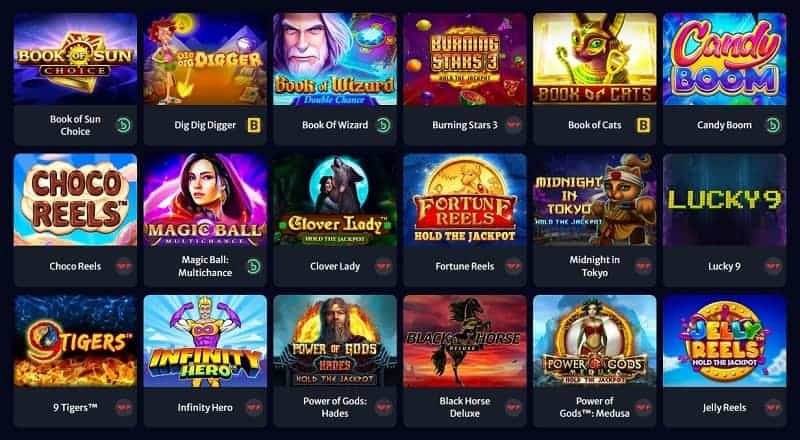Viewport: 800px width, 440px height.
Task: Click the red provider icon beside Burning Stars 3
Action: (513, 125)
